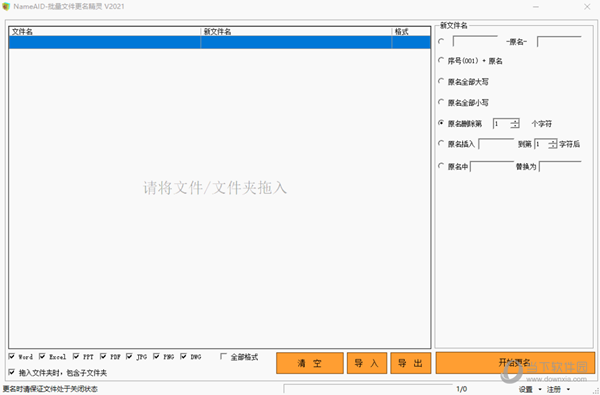Toggle 拖入文件夹时，包含子文件夹 checkbox

[x=12, y=372]
